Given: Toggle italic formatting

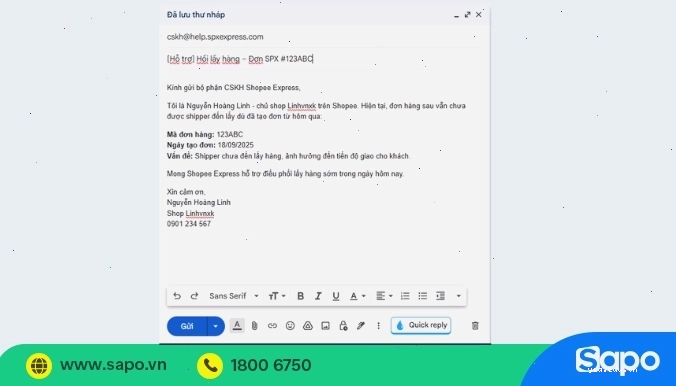Looking at the screenshot, I should 318,296.
